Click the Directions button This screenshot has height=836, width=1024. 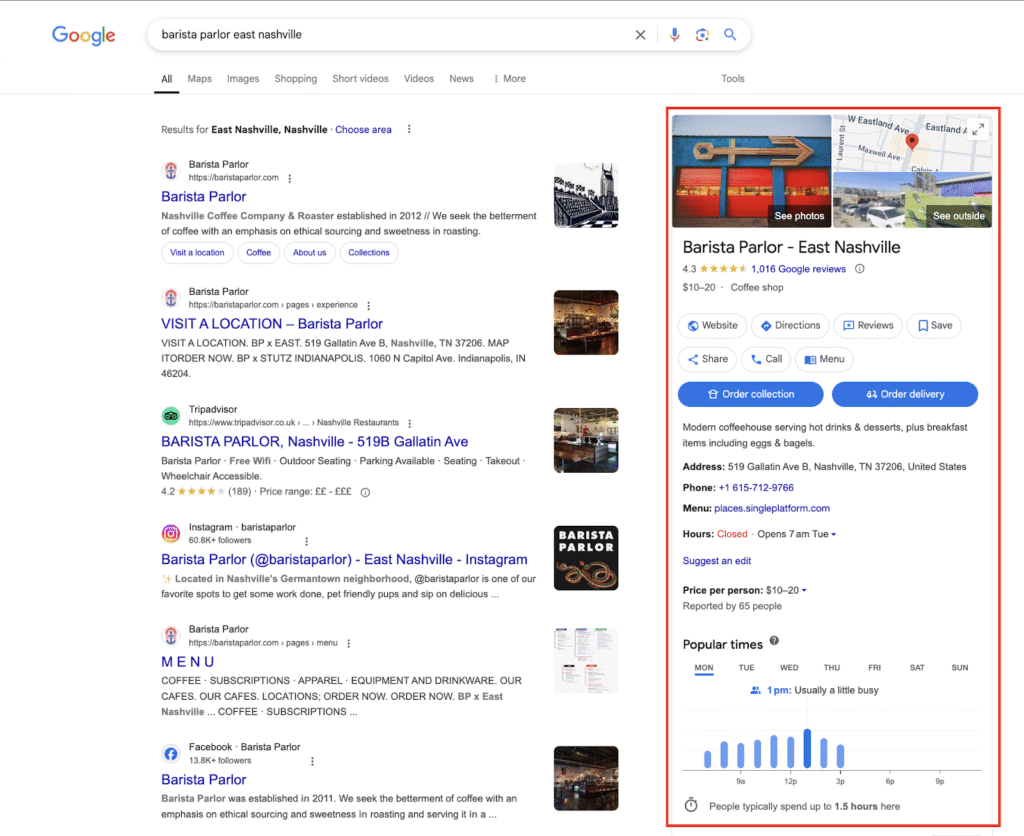pyautogui.click(x=790, y=325)
